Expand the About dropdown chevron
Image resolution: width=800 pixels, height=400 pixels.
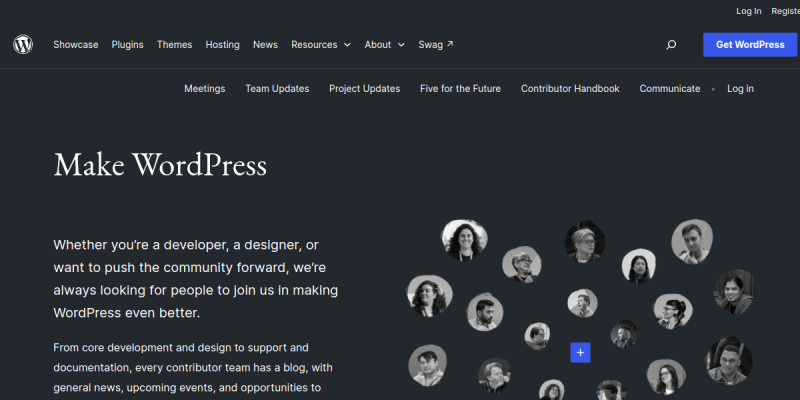(401, 45)
